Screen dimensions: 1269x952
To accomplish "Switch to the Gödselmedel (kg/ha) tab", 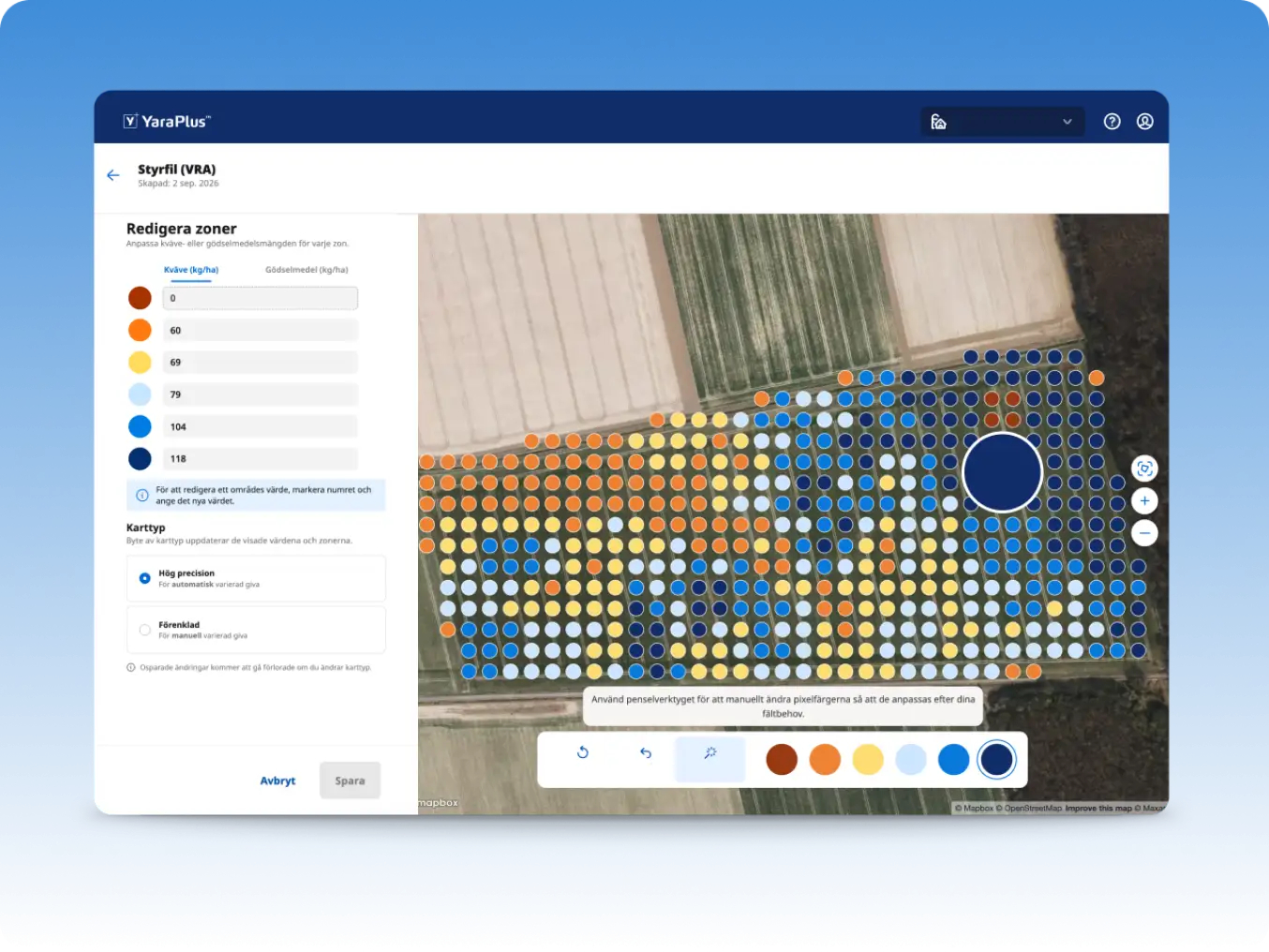I will pyautogui.click(x=306, y=270).
